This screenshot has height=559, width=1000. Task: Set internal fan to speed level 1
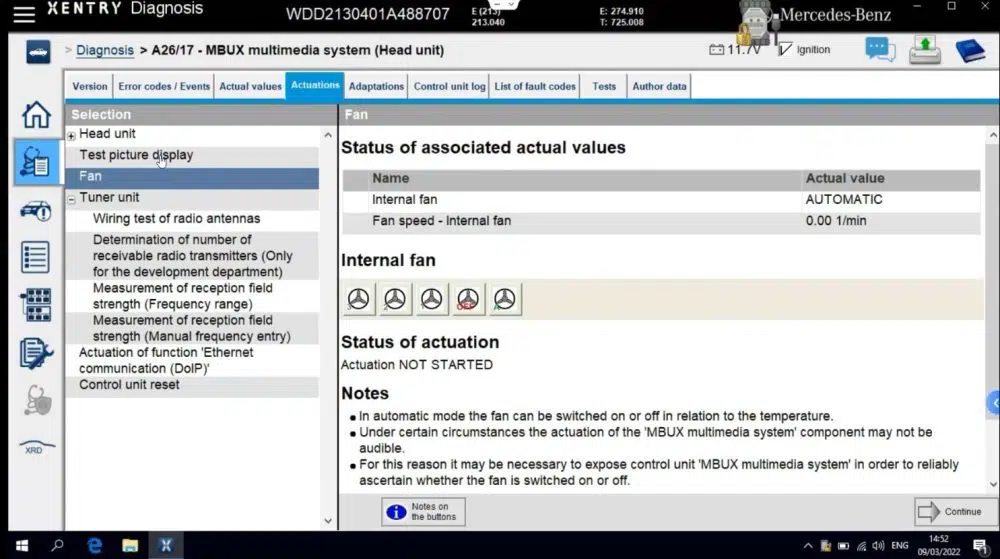[x=432, y=299]
